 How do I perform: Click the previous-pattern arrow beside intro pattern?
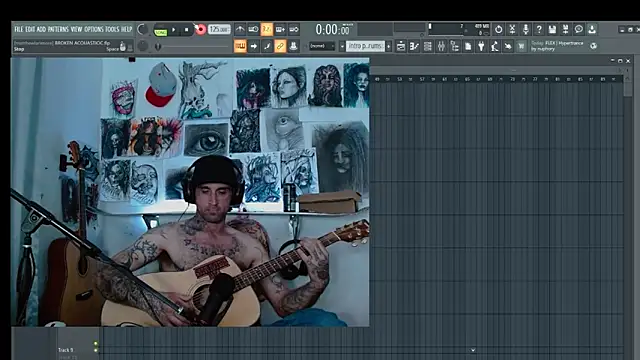tap(342, 46)
